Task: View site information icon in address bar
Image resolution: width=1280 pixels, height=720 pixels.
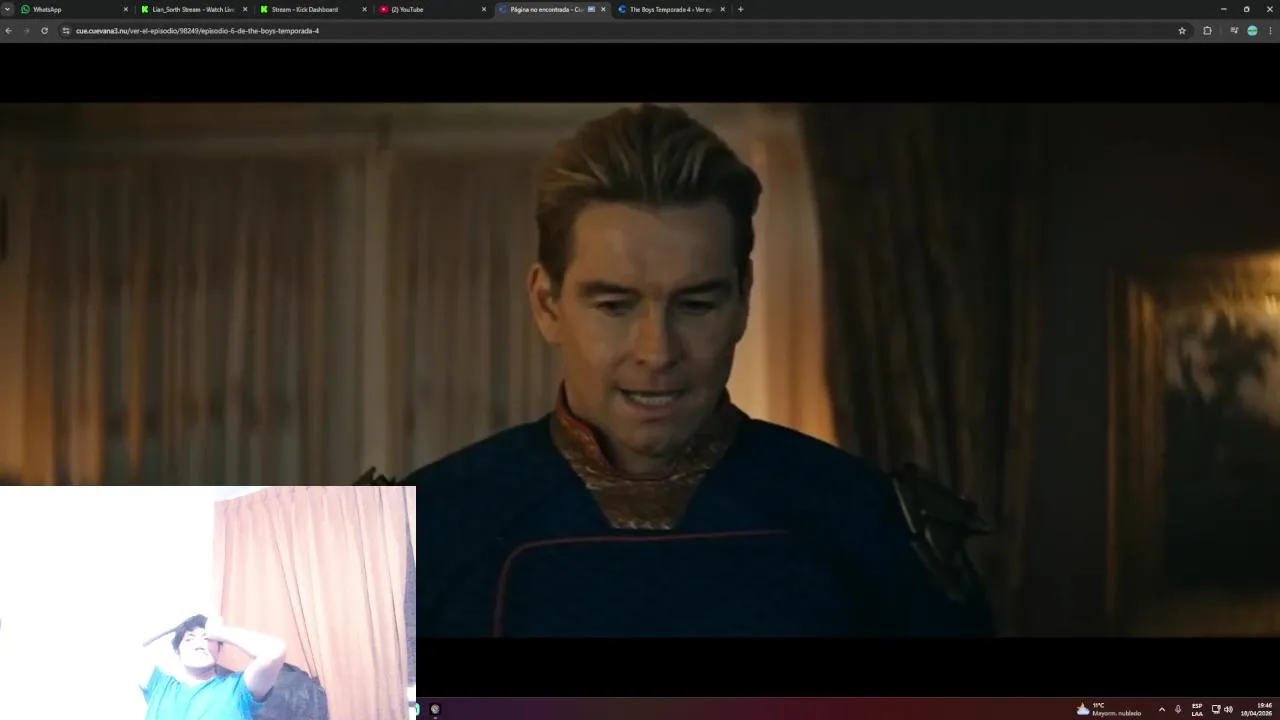Action: tap(66, 31)
